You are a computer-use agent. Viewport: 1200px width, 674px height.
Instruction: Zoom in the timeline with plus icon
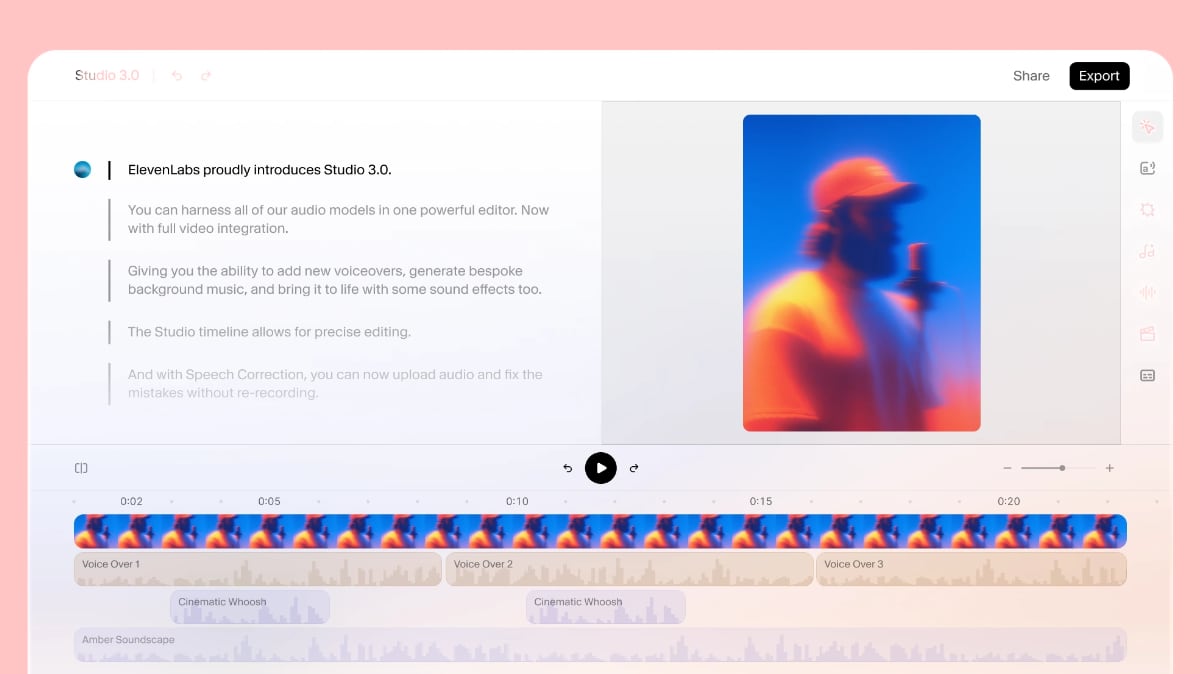coord(1109,468)
